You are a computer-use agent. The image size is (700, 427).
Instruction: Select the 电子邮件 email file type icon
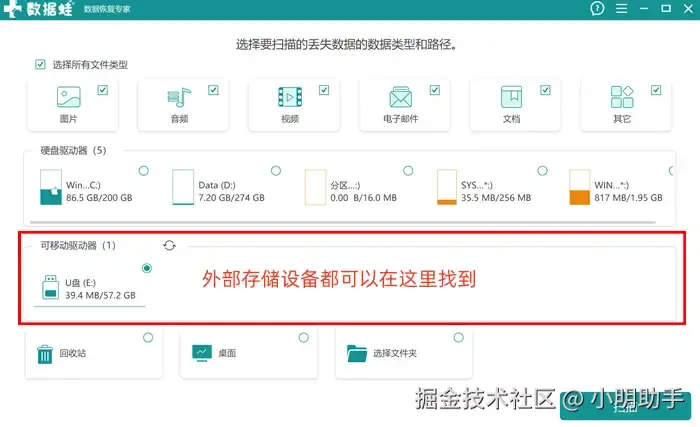(x=400, y=97)
